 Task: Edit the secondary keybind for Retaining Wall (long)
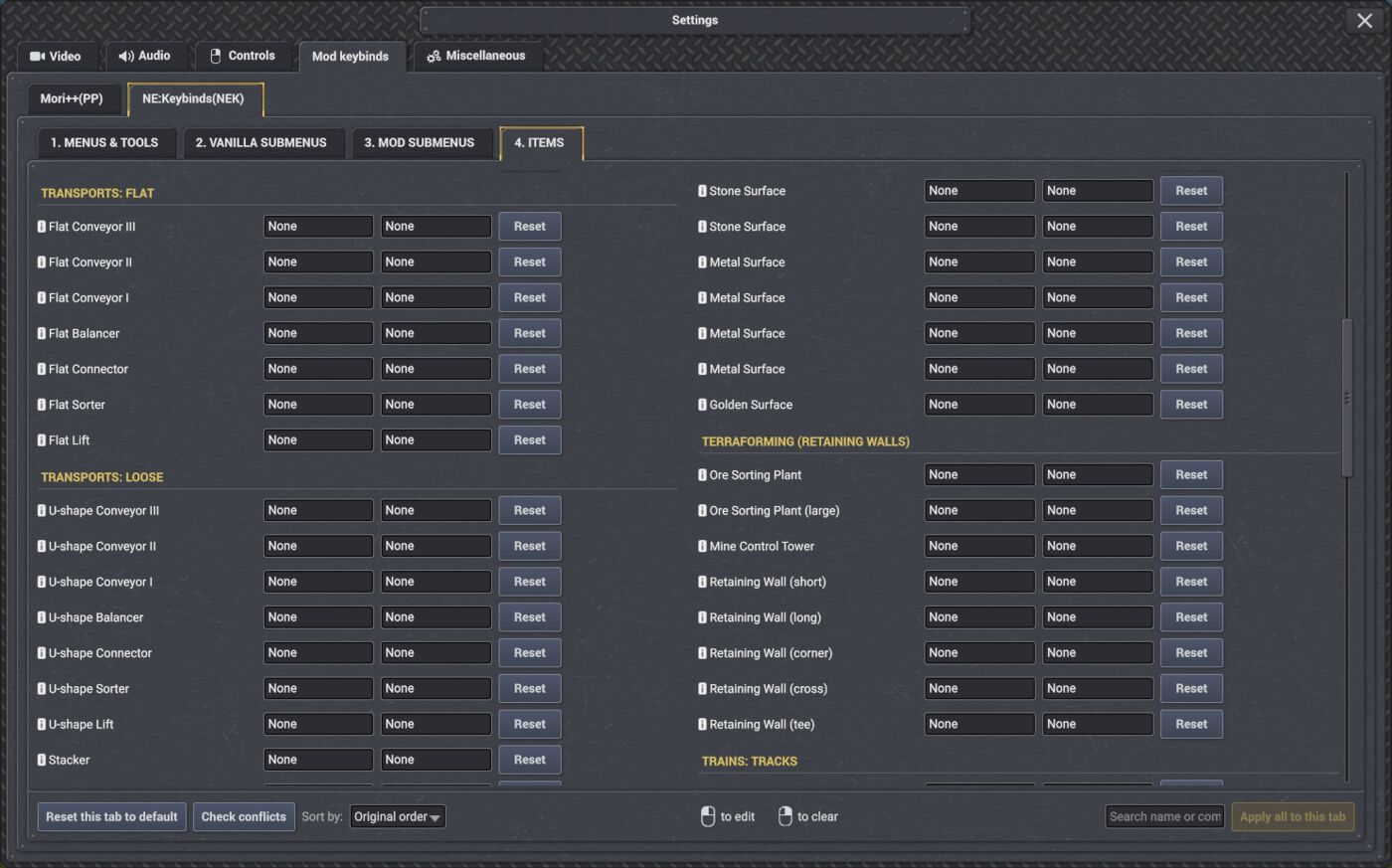pos(1098,618)
